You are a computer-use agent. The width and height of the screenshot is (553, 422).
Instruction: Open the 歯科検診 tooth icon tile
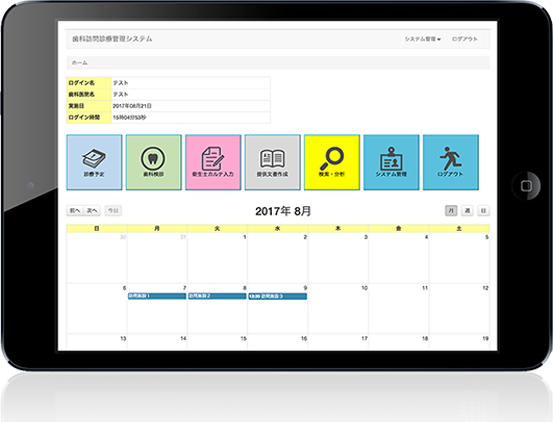click(153, 162)
